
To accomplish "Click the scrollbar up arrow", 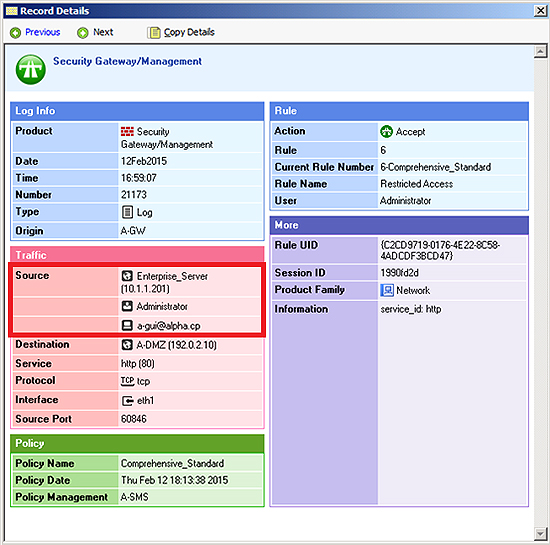I will (x=540, y=51).
